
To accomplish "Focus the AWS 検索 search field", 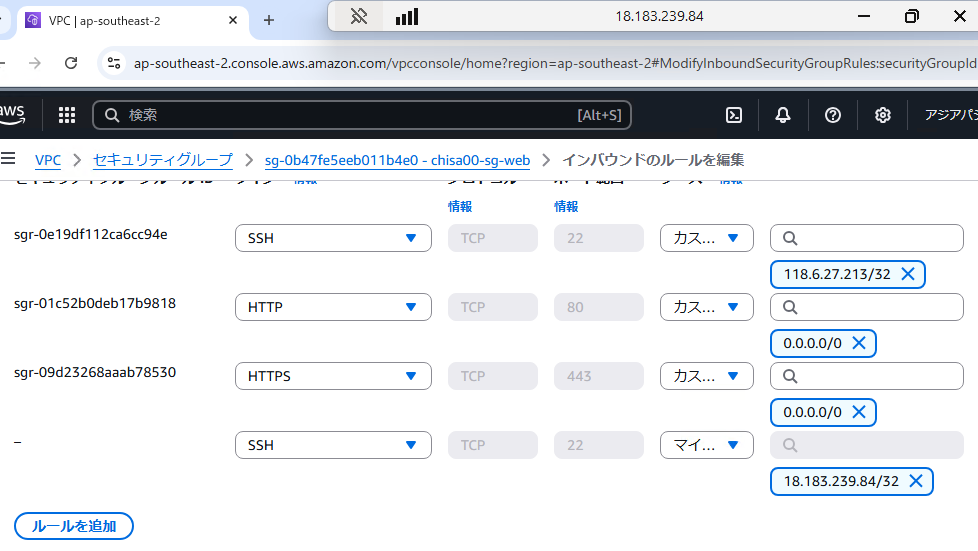I will coord(350,115).
